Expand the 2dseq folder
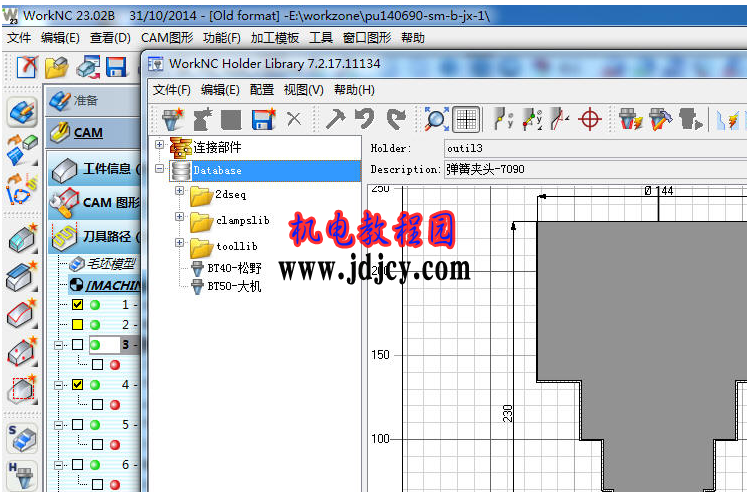The width and height of the screenshot is (747, 492). pyautogui.click(x=179, y=191)
